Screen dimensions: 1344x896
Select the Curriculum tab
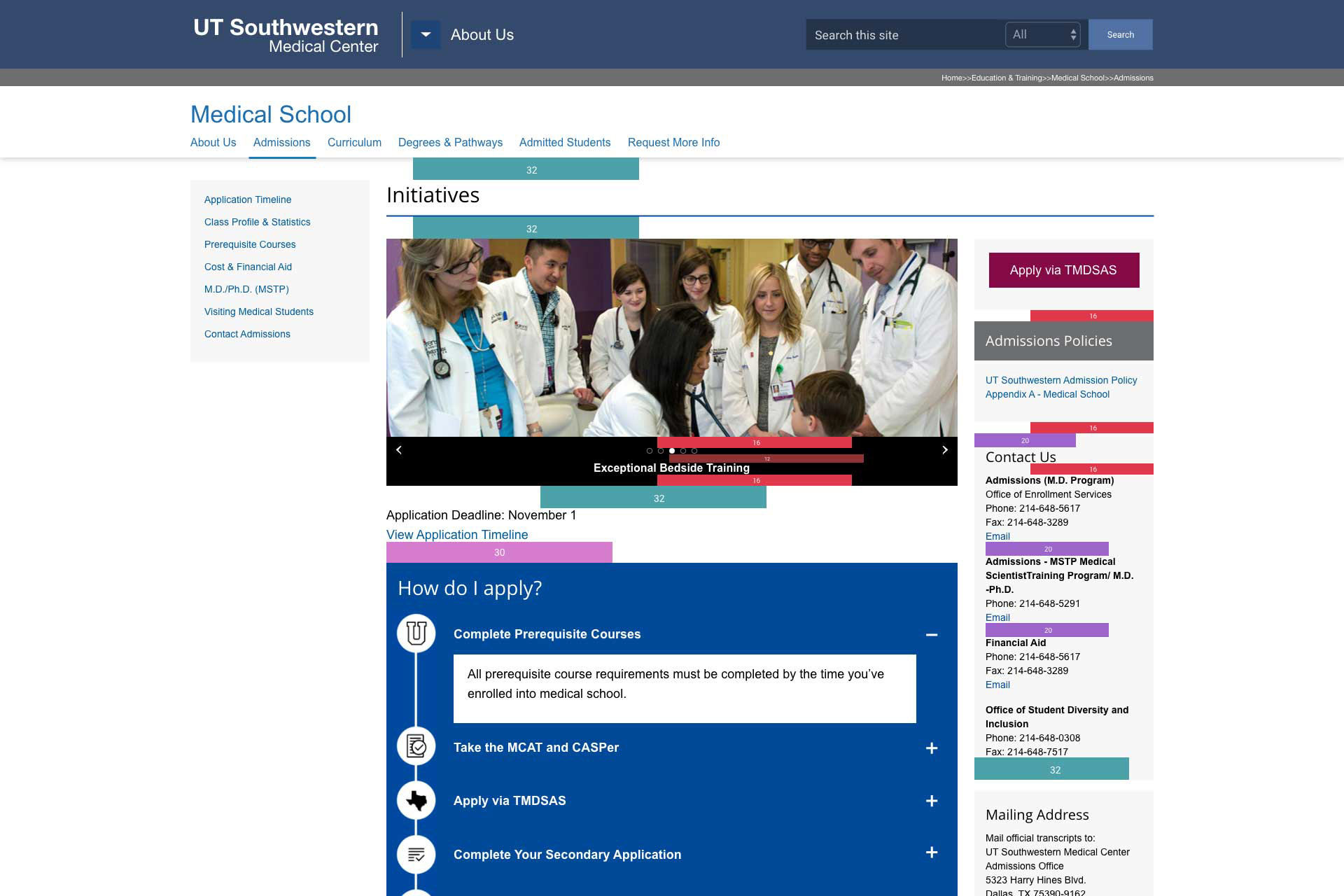(x=354, y=143)
